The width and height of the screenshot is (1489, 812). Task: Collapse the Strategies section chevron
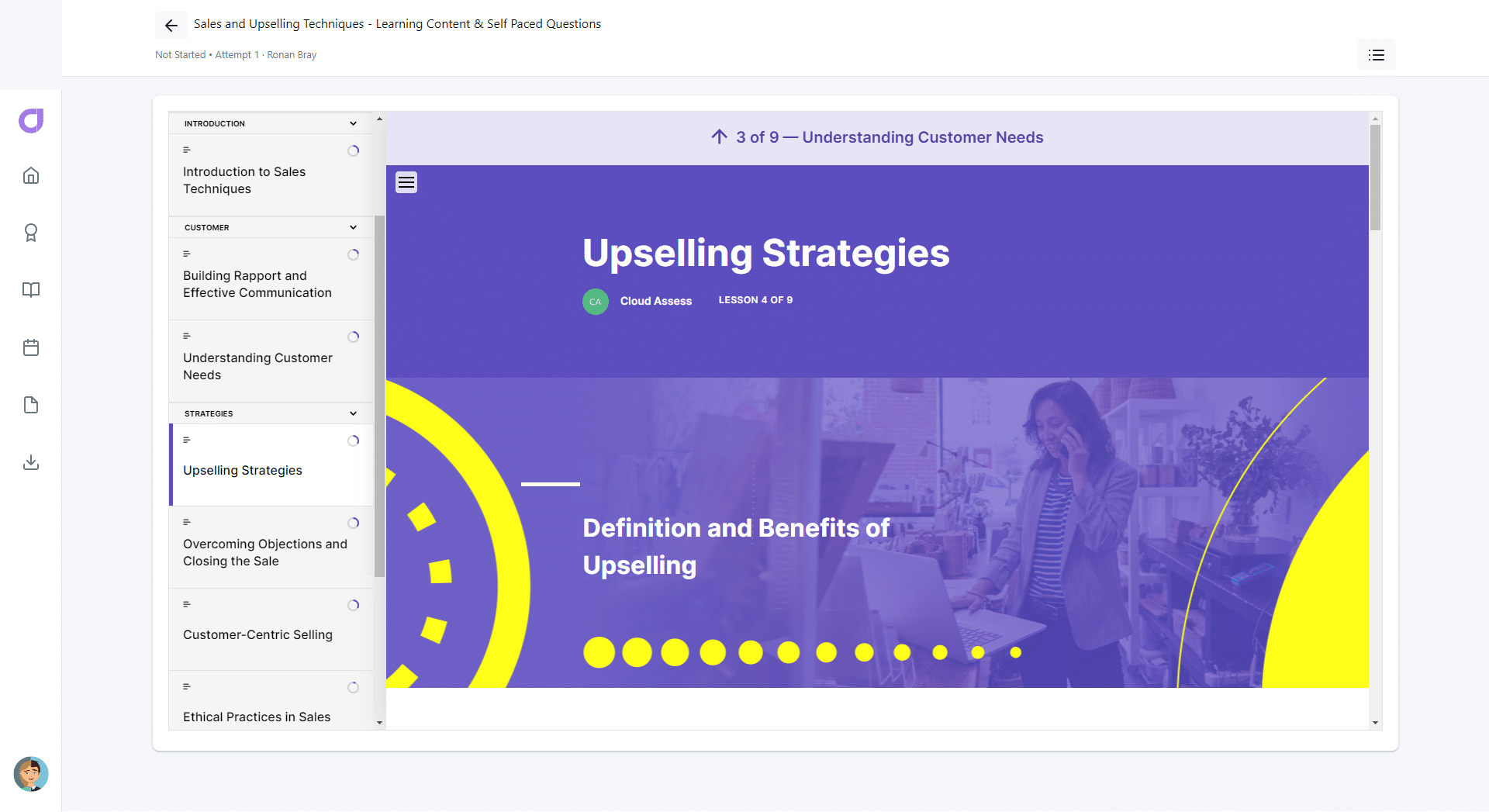tap(354, 413)
